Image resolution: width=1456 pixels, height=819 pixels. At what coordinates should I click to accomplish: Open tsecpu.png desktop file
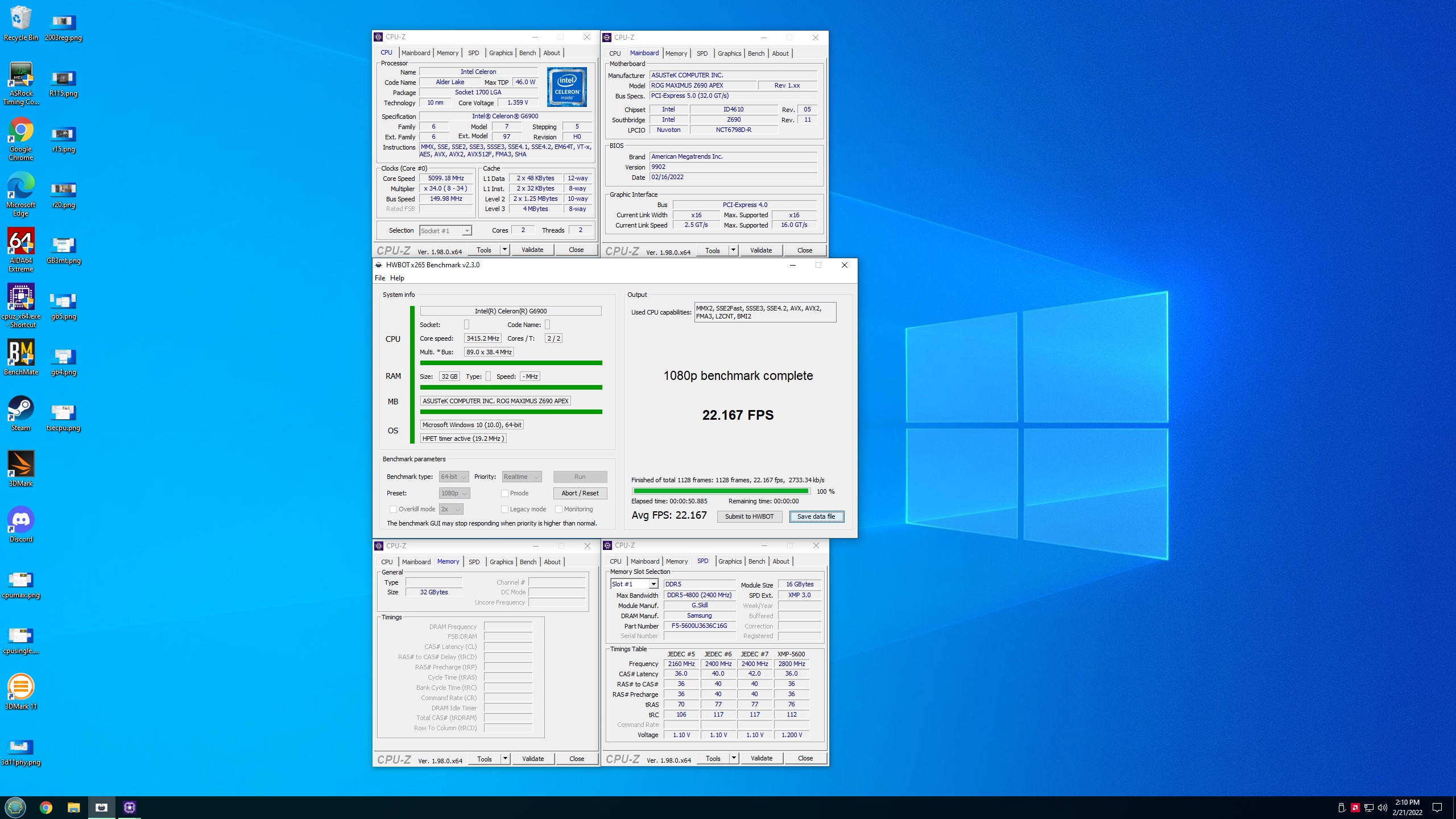coord(63,417)
